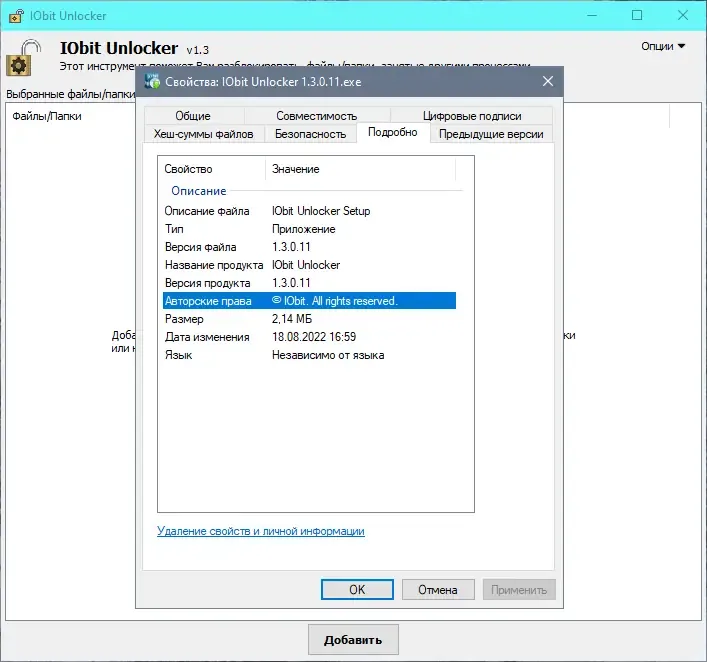Switch to the Безопасность tab
Viewport: 707px width, 662px height.
pyautogui.click(x=310, y=134)
